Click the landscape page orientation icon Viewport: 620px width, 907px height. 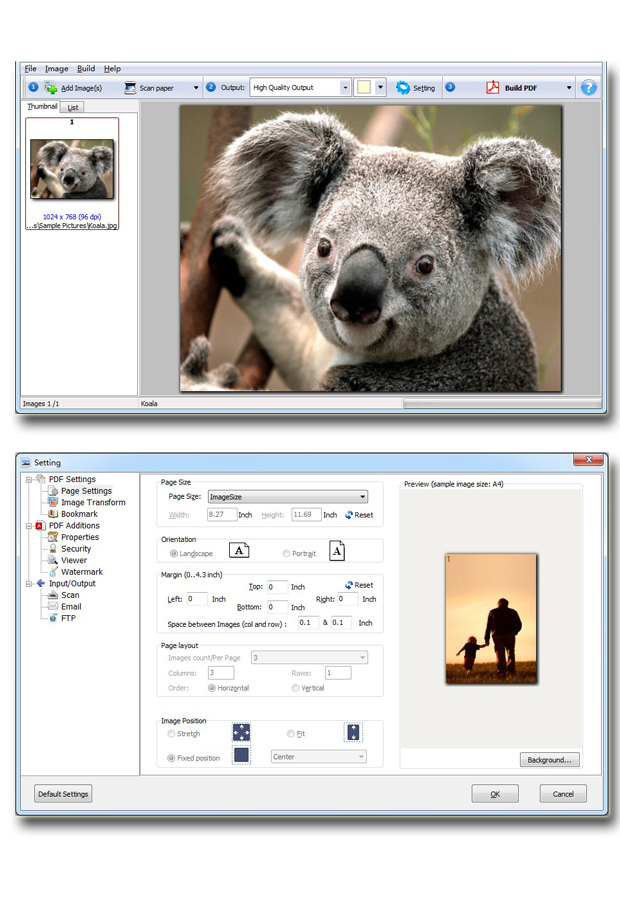pos(239,550)
